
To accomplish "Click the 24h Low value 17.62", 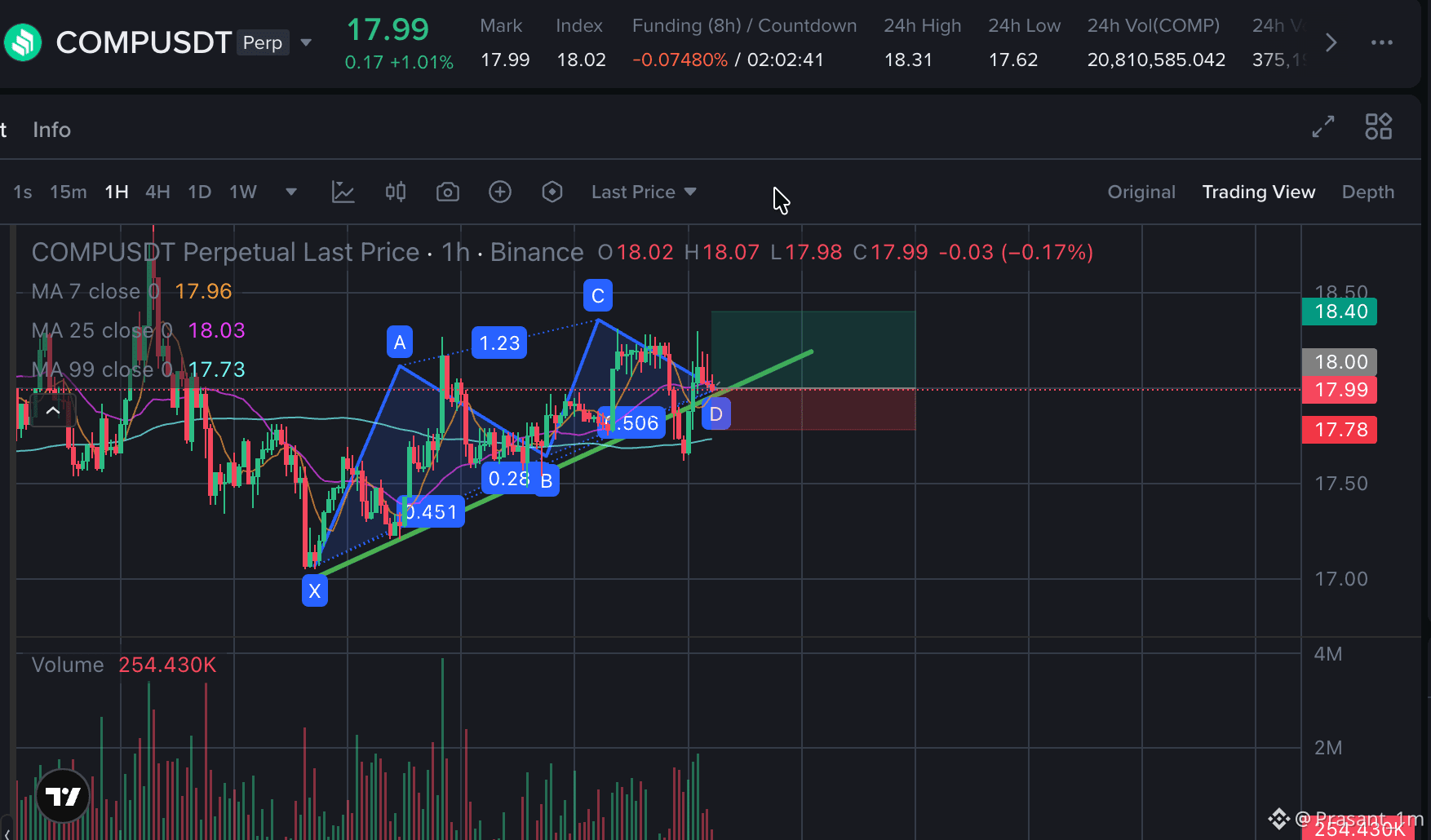I will [1013, 60].
